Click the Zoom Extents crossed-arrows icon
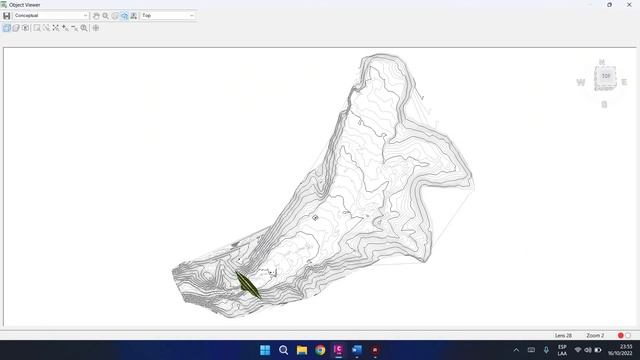 [56, 28]
